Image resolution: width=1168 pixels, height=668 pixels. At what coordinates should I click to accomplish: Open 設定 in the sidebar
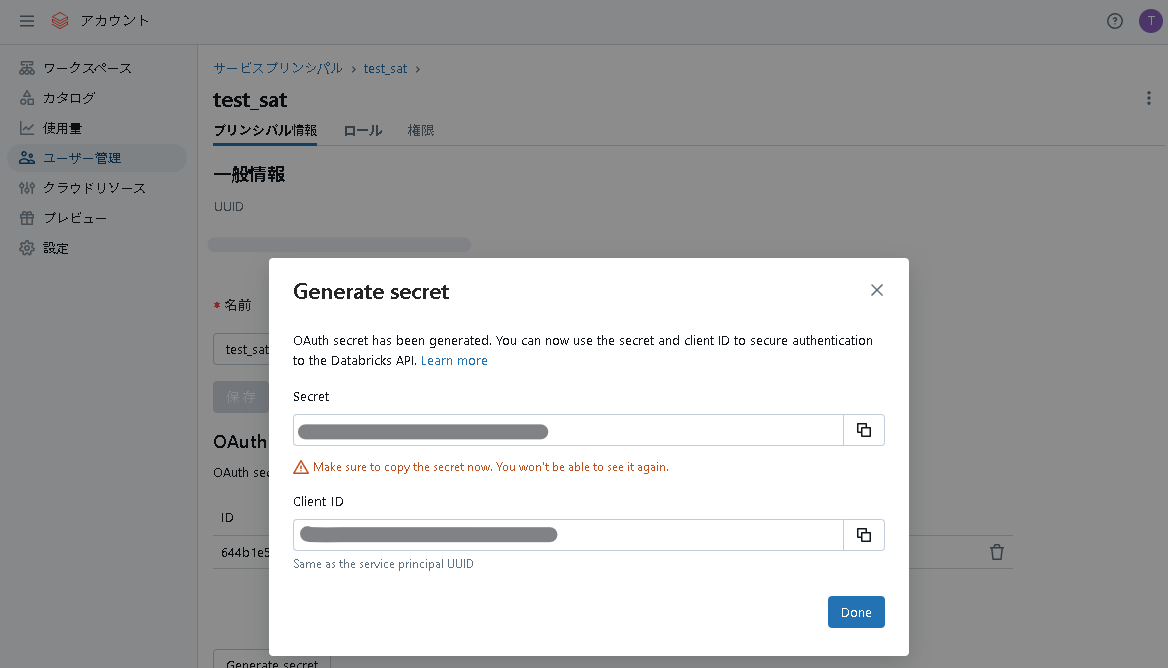56,248
